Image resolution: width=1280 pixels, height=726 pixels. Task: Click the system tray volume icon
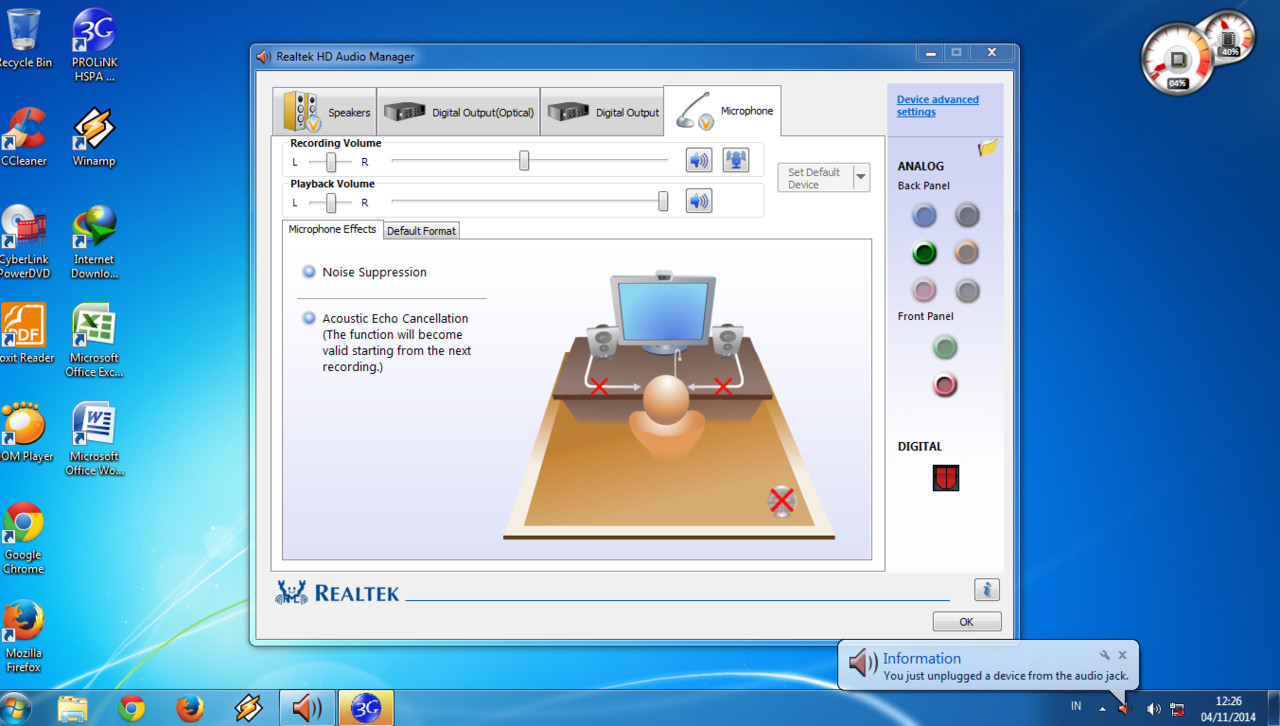(1153, 708)
